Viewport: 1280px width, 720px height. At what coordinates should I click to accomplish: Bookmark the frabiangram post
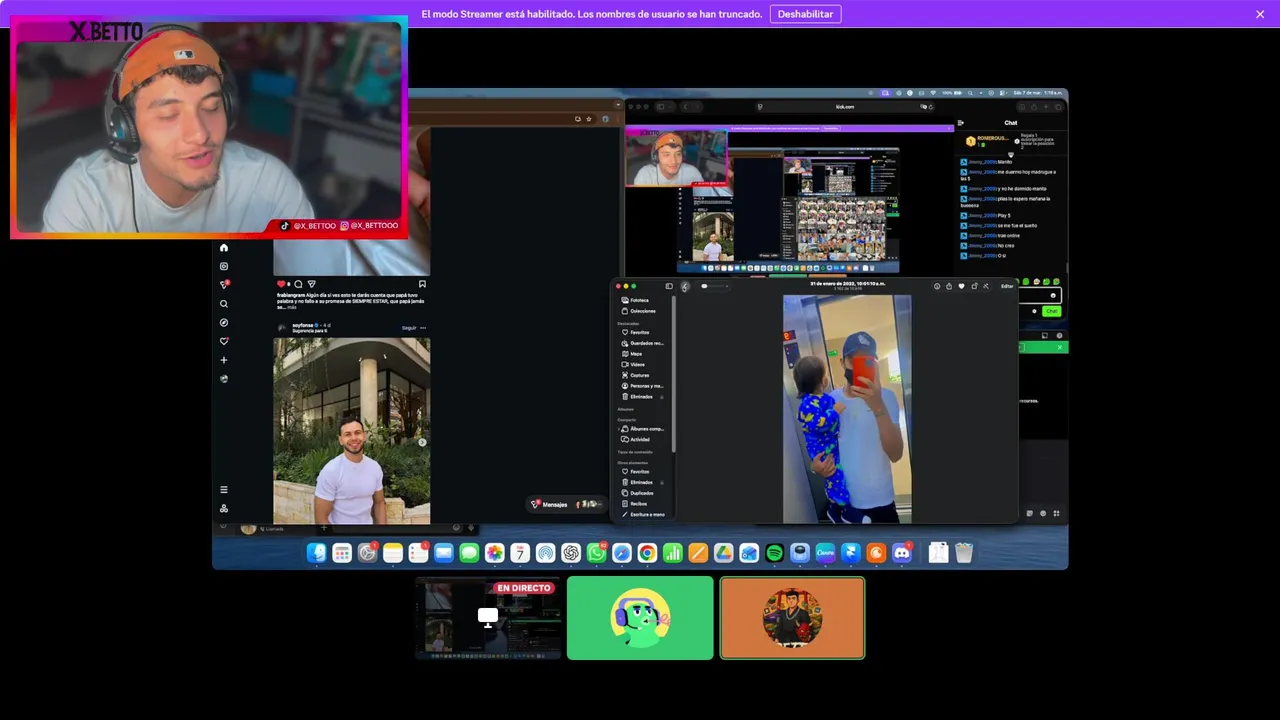[422, 284]
